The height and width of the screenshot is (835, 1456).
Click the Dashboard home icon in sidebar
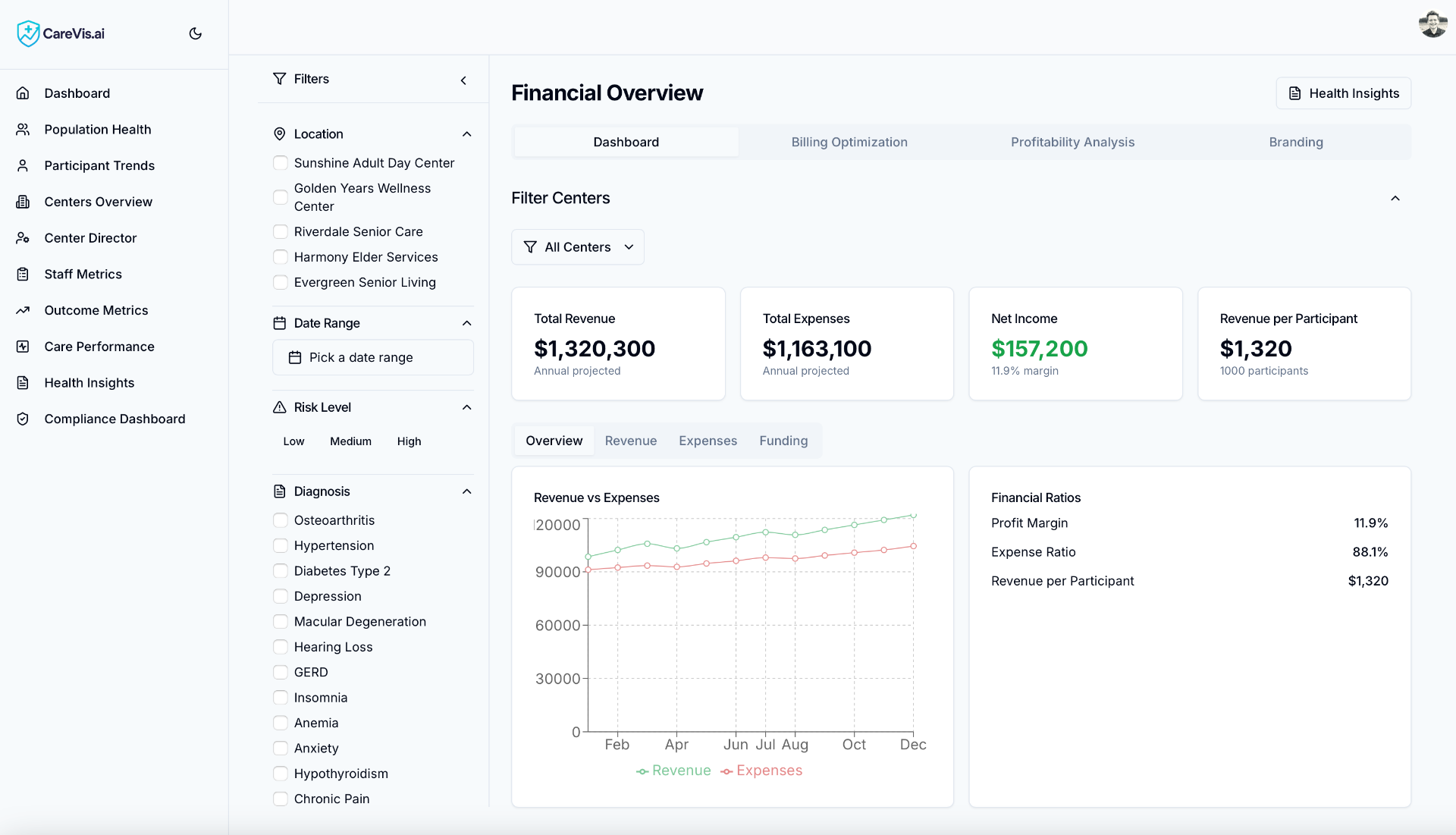[x=23, y=93]
